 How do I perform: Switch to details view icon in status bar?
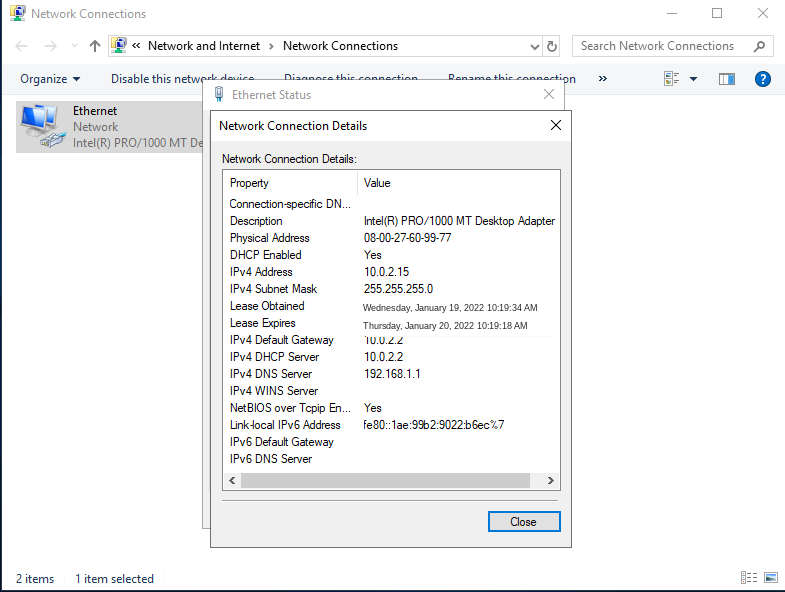[x=749, y=577]
